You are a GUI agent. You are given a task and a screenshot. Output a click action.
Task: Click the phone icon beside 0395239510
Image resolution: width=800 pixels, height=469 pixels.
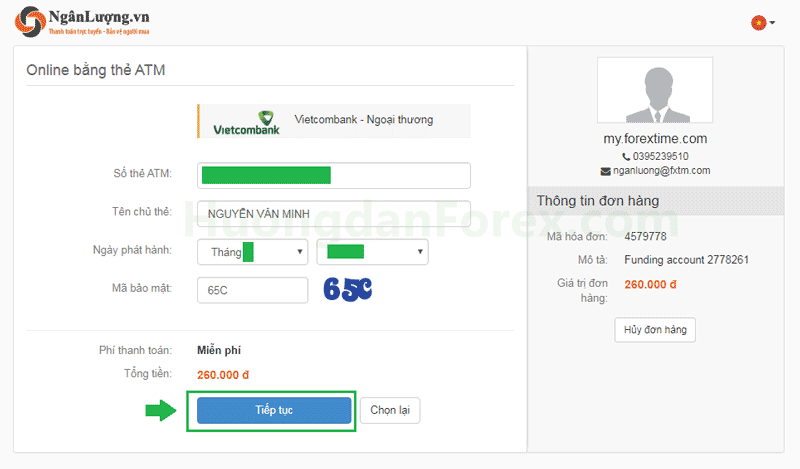626,157
